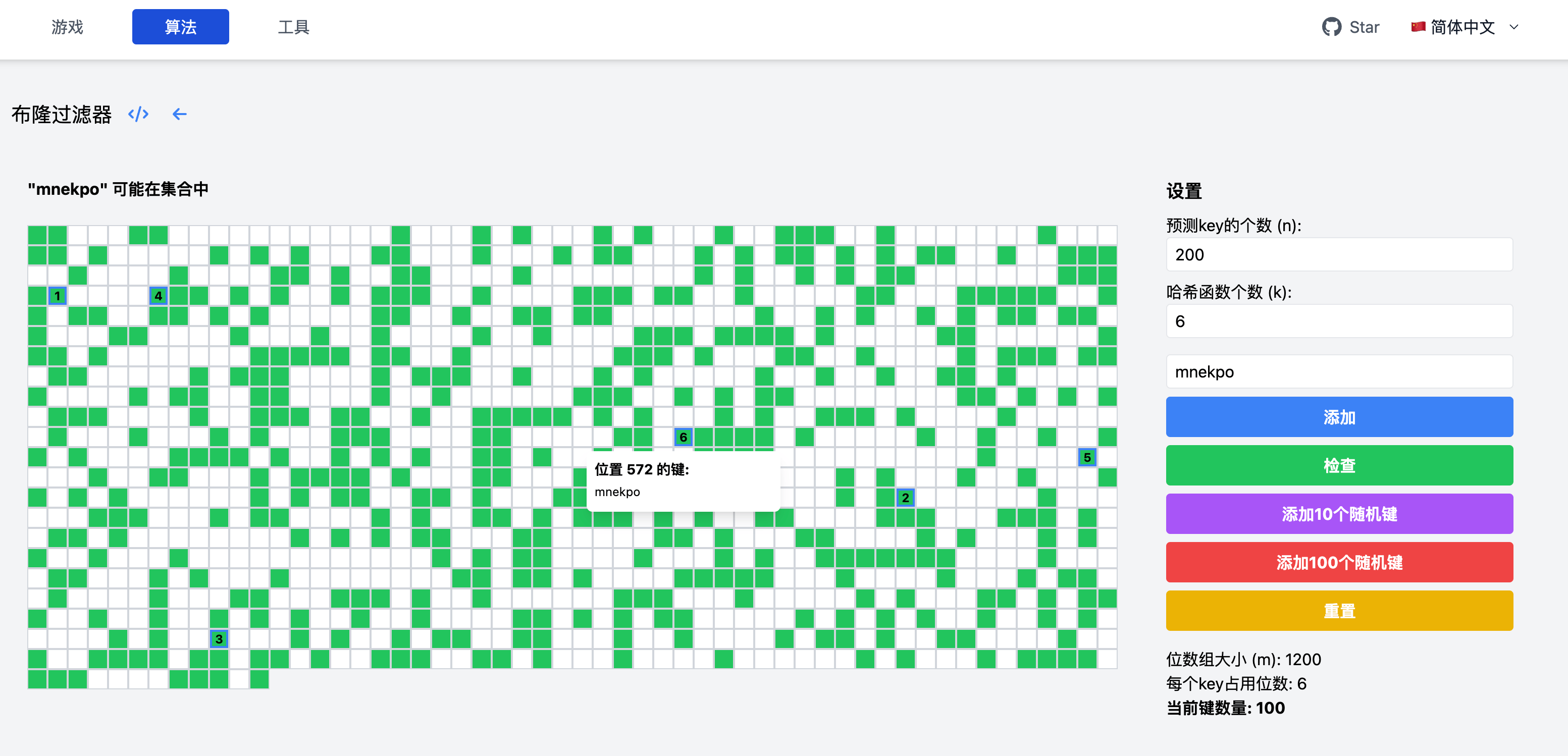Click hash position 6 marker on grid
The height and width of the screenshot is (756, 1568).
click(x=683, y=437)
